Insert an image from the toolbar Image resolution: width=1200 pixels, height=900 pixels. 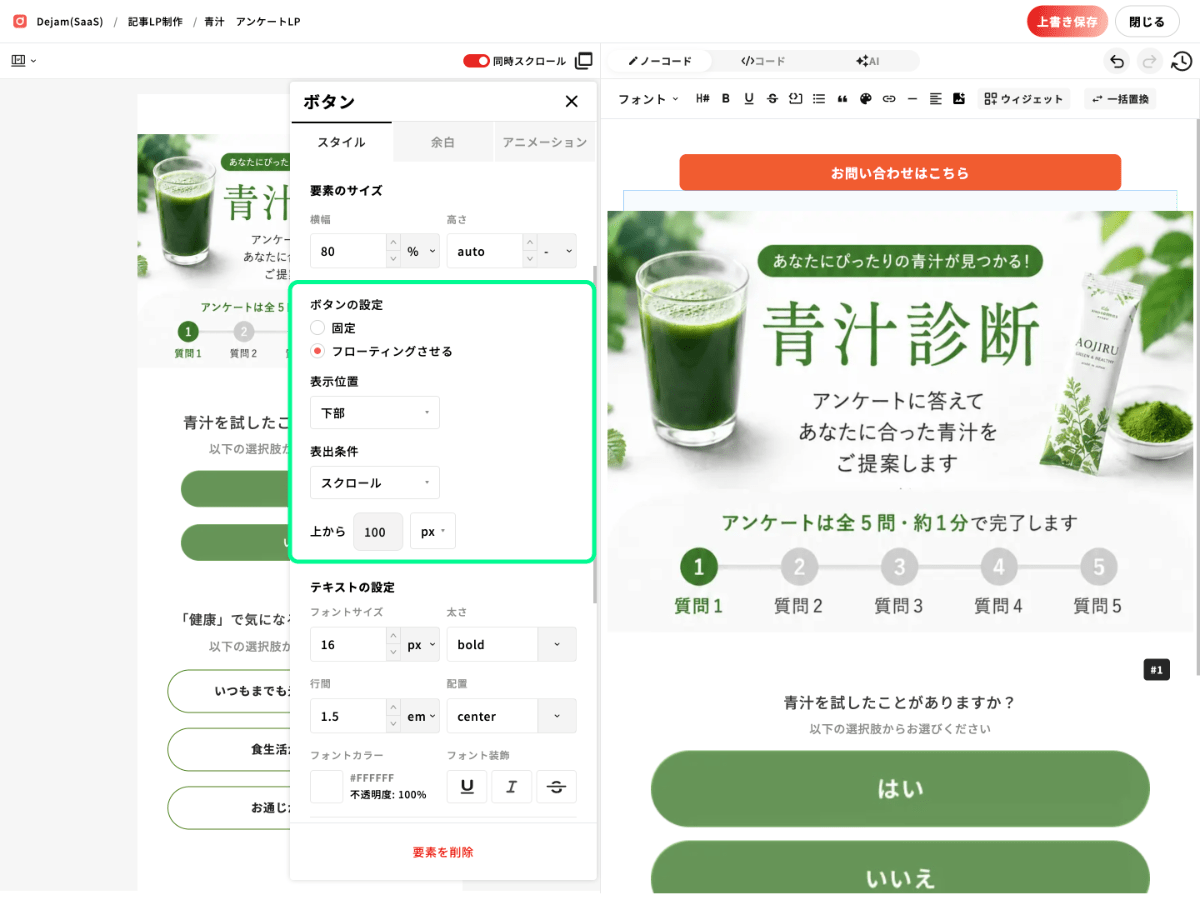959,98
